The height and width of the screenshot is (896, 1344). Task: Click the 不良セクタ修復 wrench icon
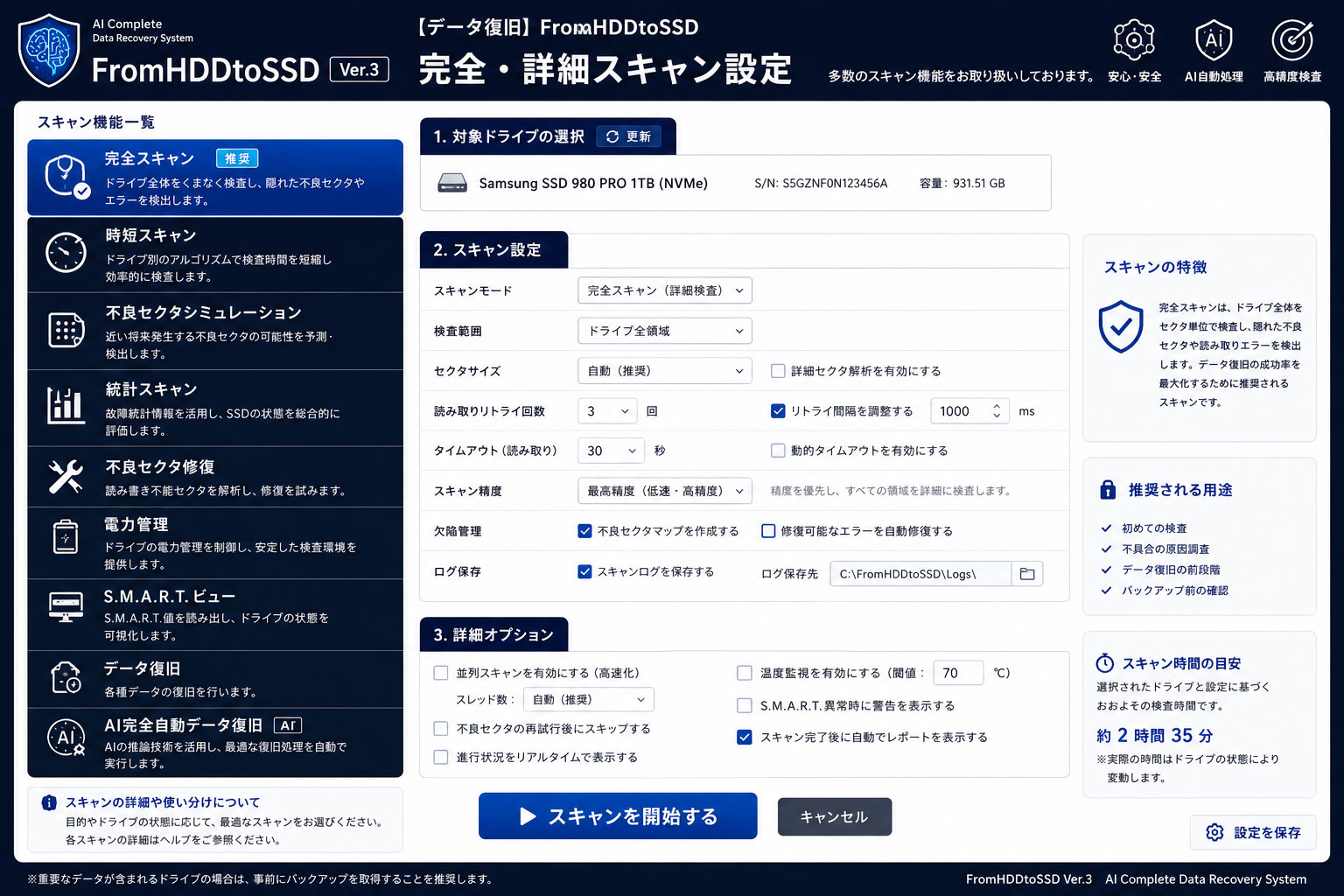coord(66,477)
